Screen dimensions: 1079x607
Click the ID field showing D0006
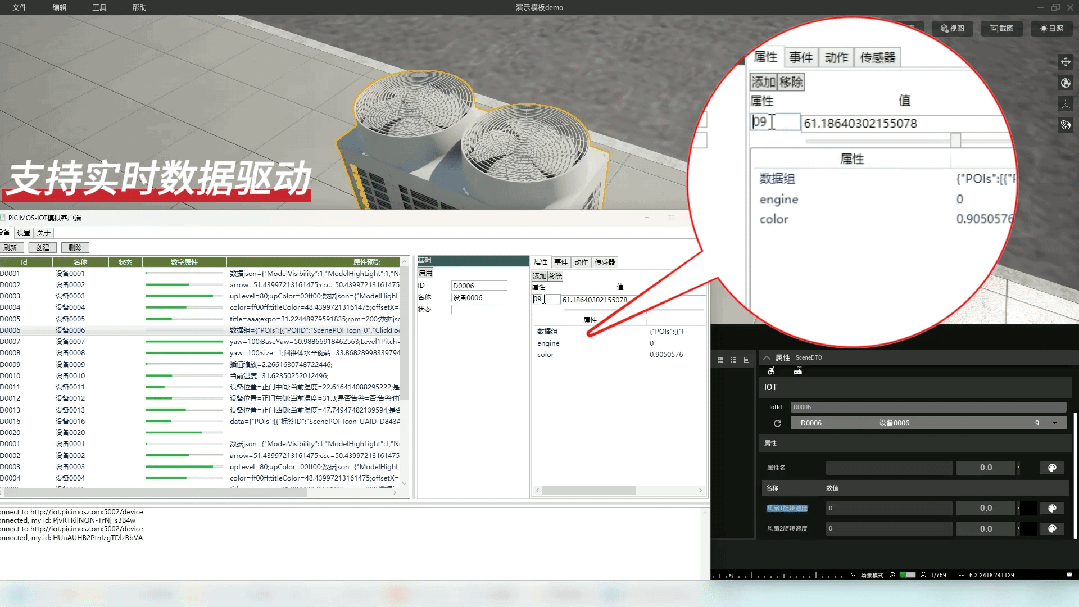click(479, 285)
